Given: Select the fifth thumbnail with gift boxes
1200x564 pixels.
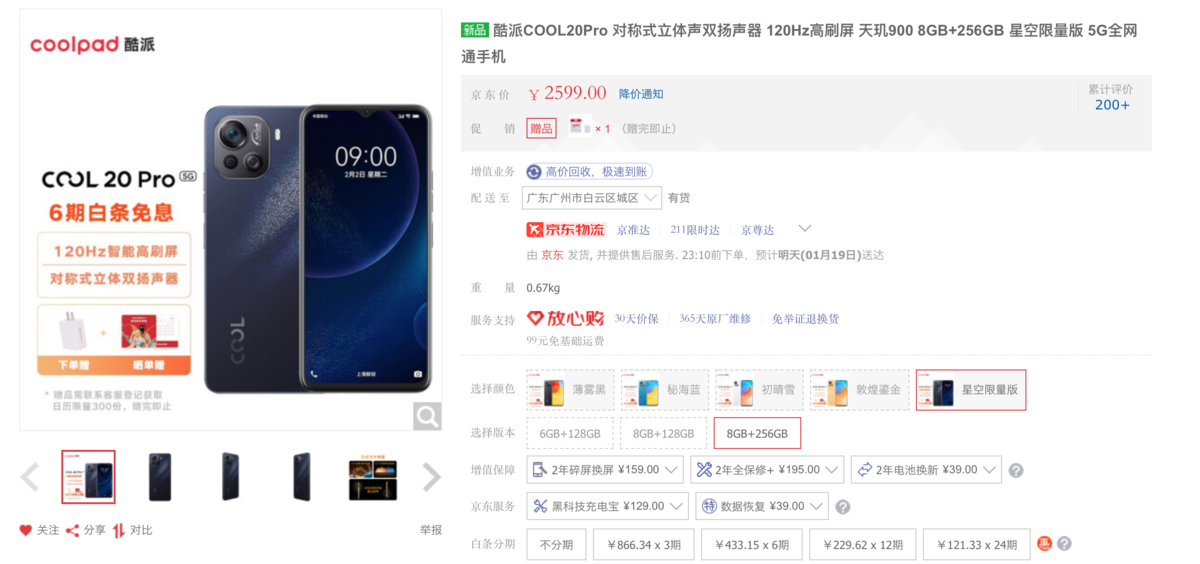Looking at the screenshot, I should [373, 477].
